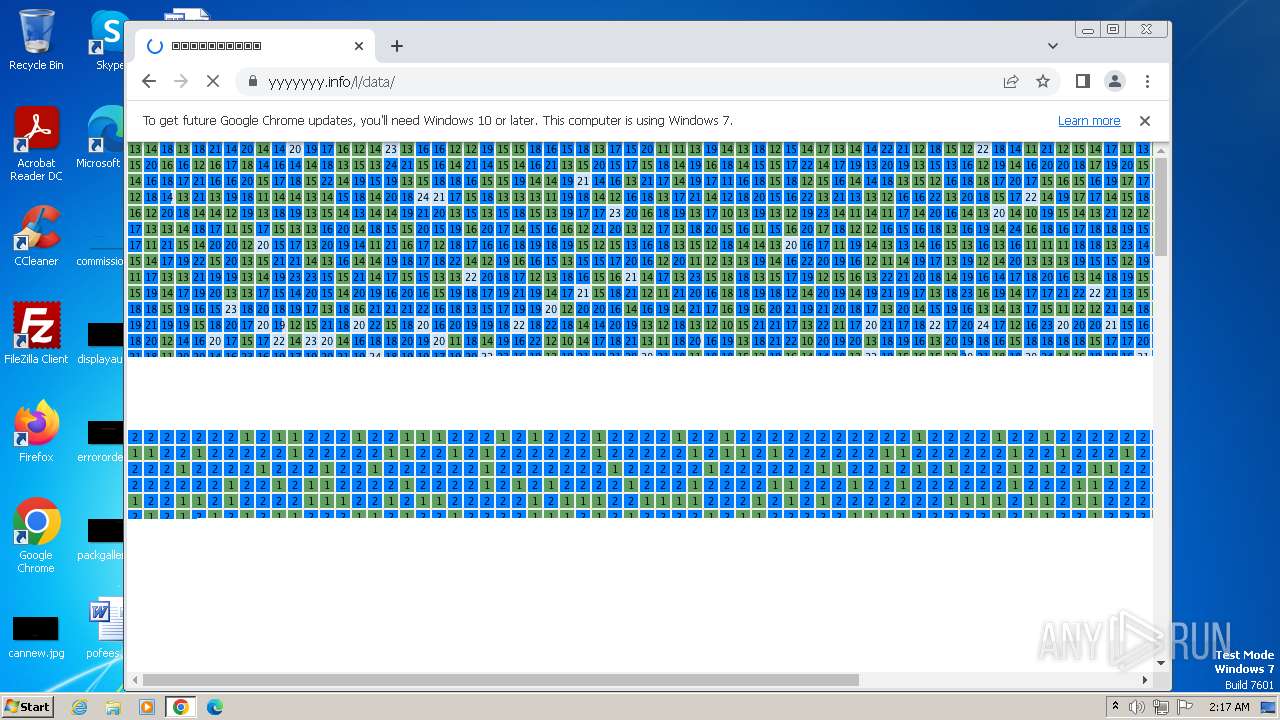The width and height of the screenshot is (1280, 720).
Task: Open Recycle Bin desktop icon
Action: pyautogui.click(x=36, y=40)
